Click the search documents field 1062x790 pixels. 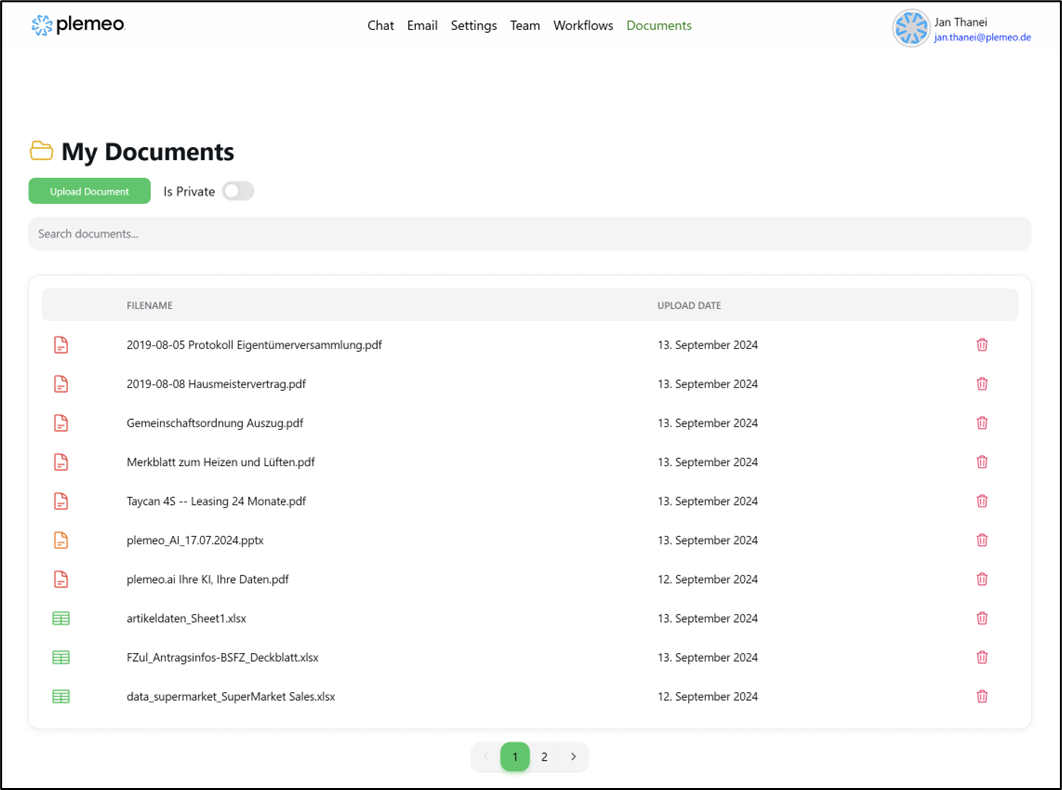coord(529,233)
